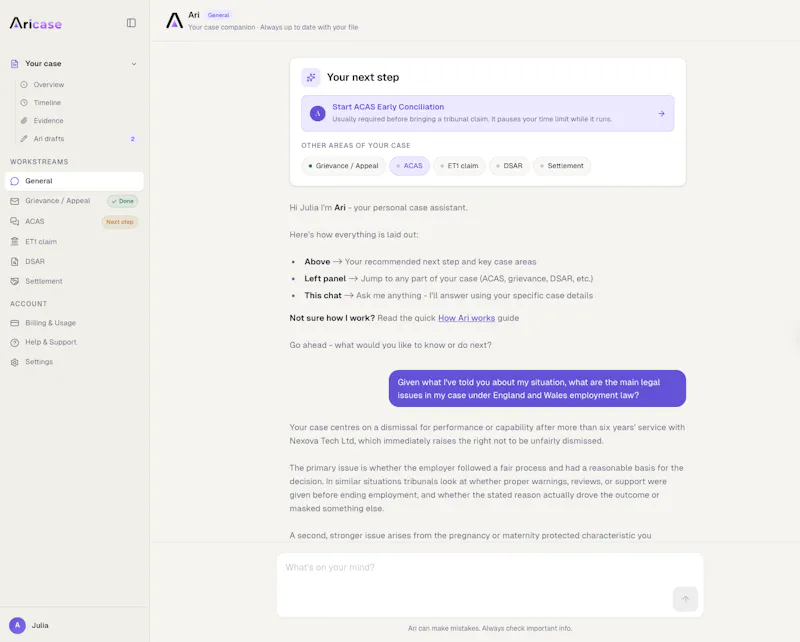Screen dimensions: 800x642
Task: Click the General chat bubble icon
Action: coord(14,181)
